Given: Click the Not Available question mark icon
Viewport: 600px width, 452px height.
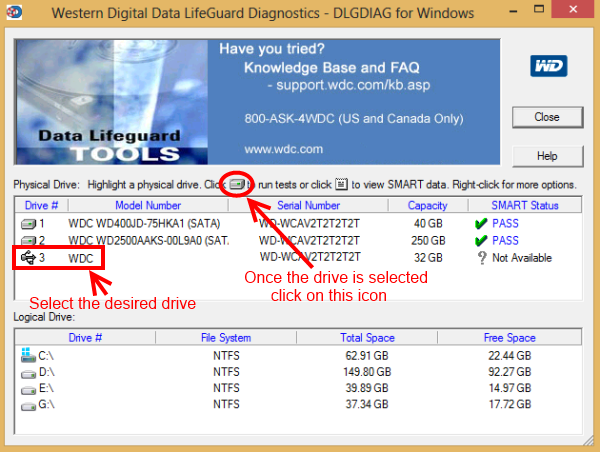Looking at the screenshot, I should click(482, 258).
